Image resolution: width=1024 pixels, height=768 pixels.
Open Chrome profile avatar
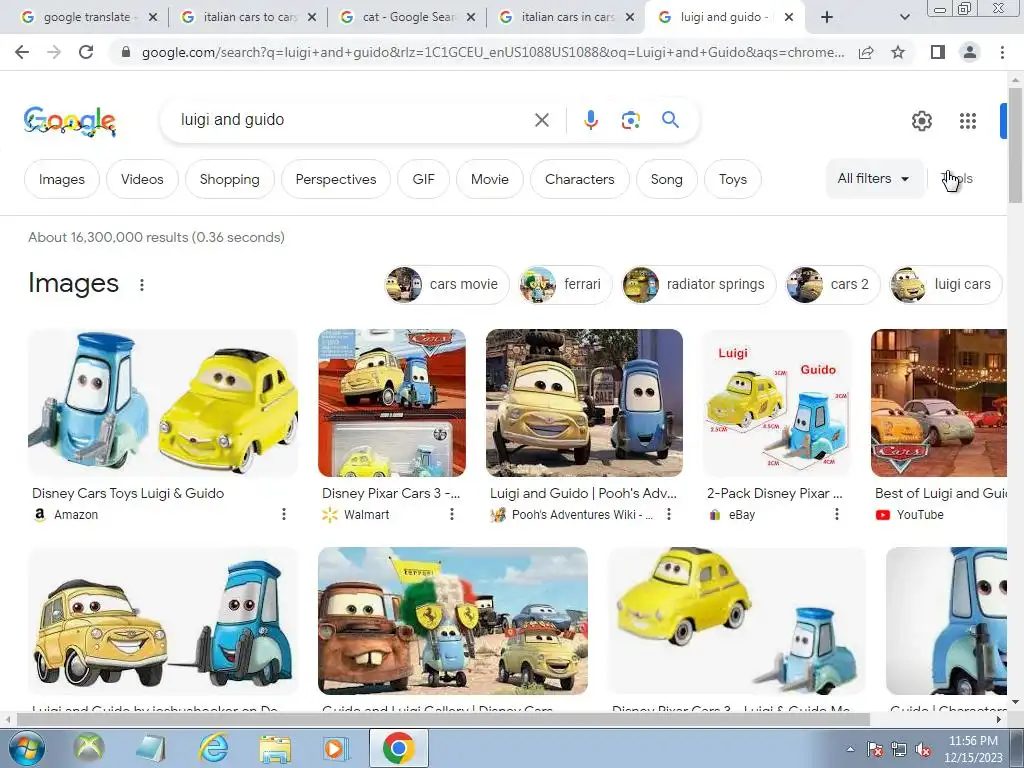tap(970, 52)
